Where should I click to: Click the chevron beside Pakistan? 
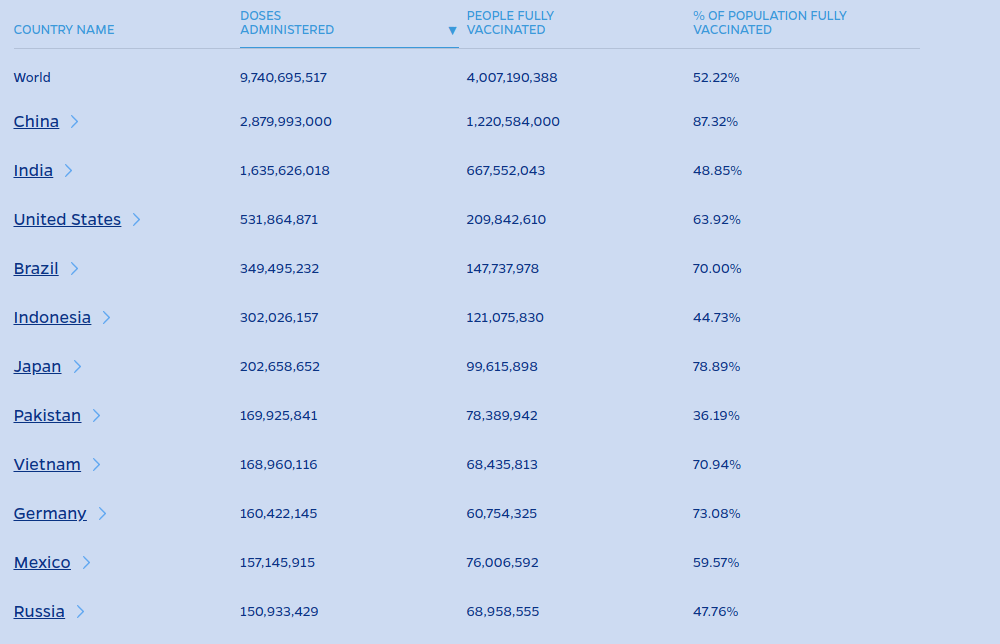point(97,416)
